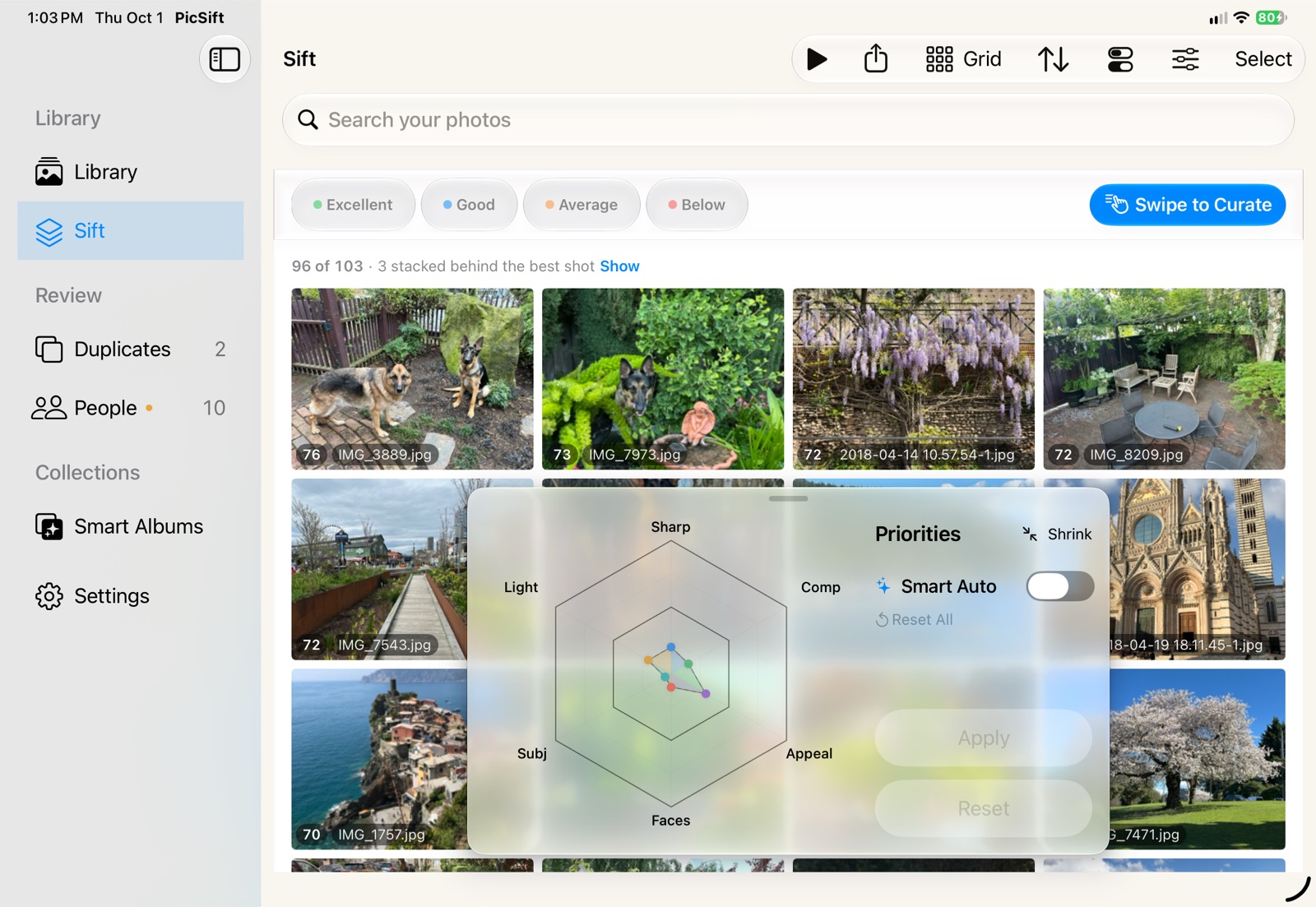
Task: Toggle the Average quality filter
Action: click(x=582, y=205)
